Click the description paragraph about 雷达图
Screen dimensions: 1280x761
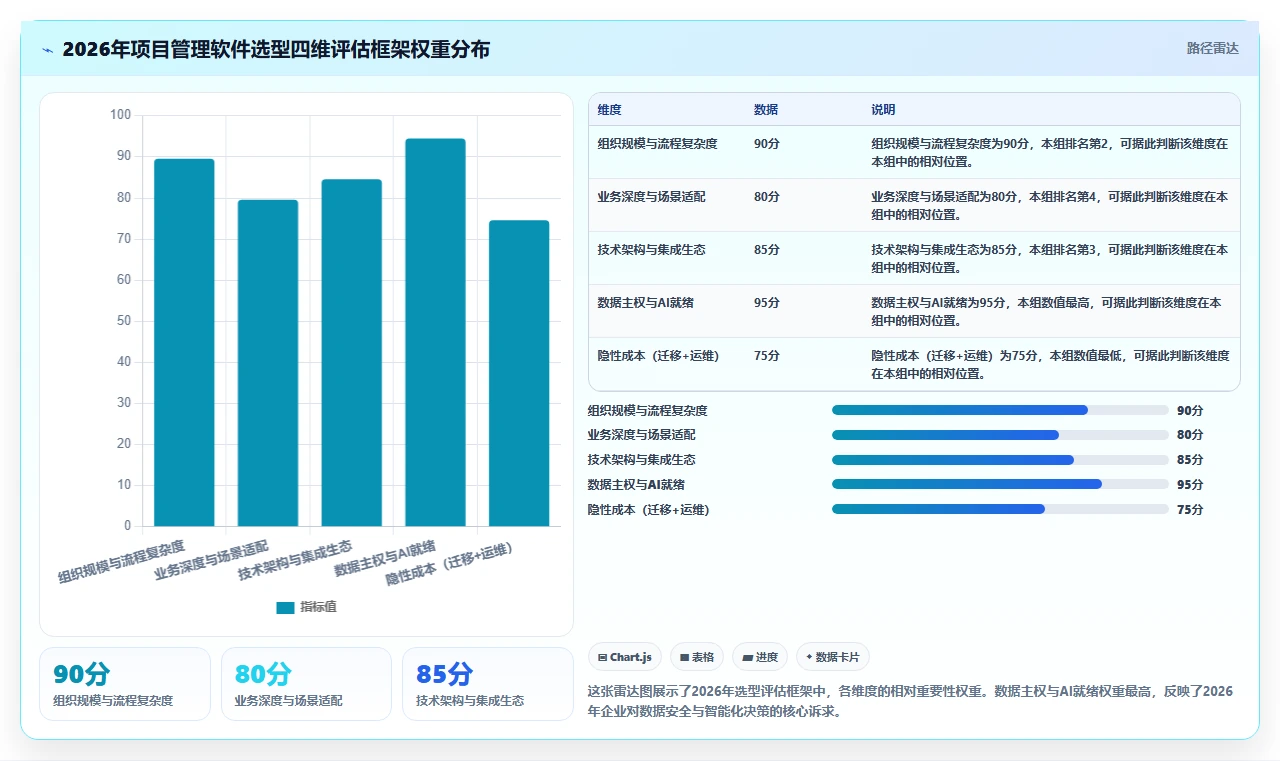point(911,701)
